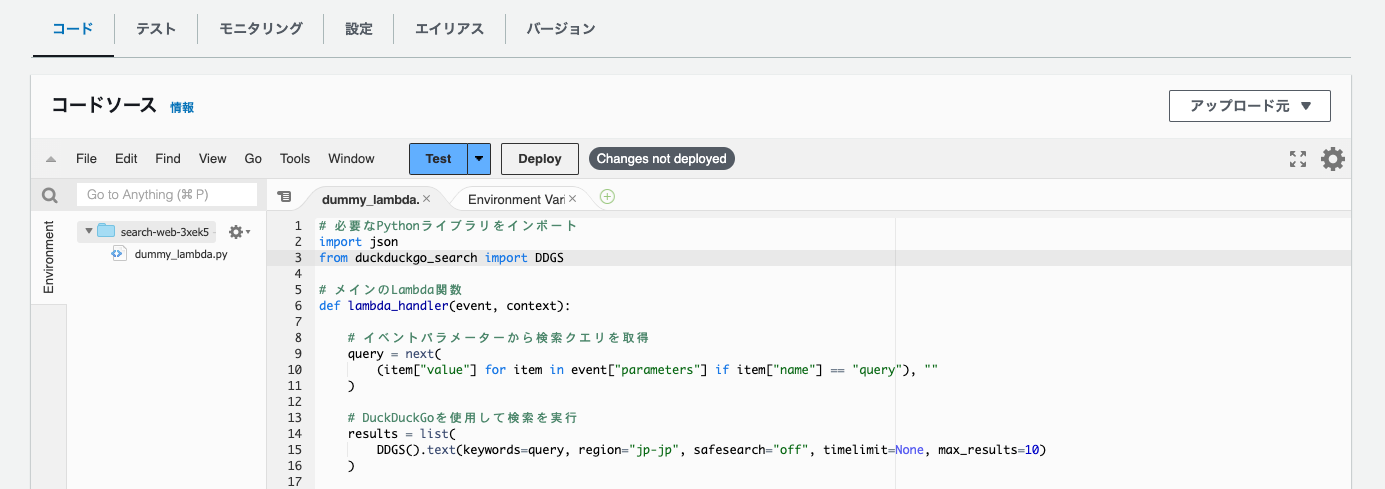This screenshot has width=1385, height=489.
Task: Open the コード tab
Action: (73, 29)
